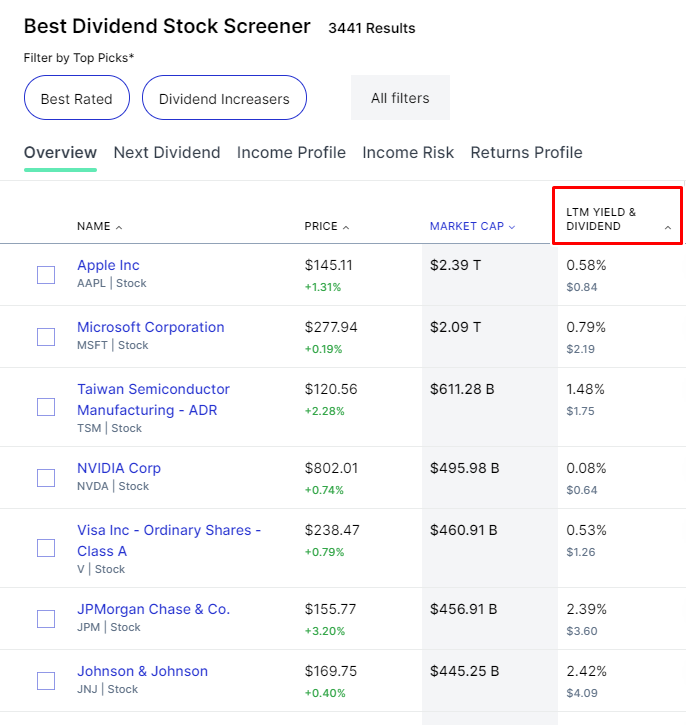Open the NVIDIA Corp stock link
Image resolution: width=686 pixels, height=725 pixels.
[x=119, y=468]
